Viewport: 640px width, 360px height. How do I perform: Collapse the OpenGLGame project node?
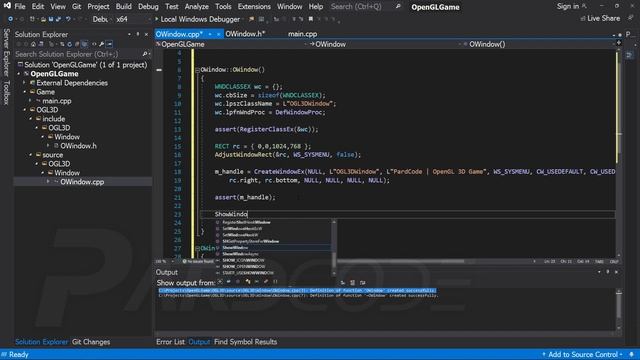(x=19, y=74)
